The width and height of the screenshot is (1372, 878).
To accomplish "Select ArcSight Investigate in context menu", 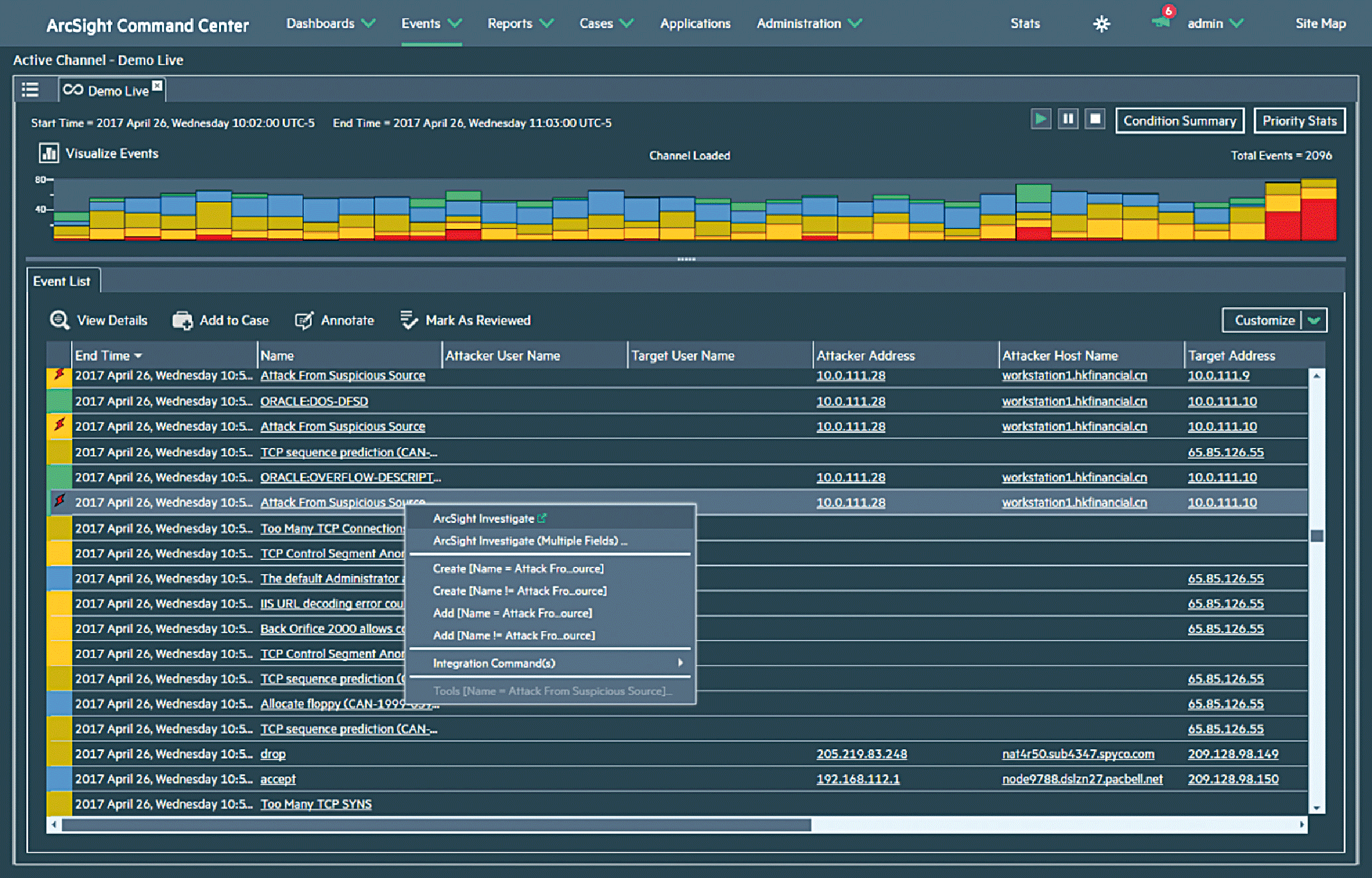I will [x=485, y=518].
